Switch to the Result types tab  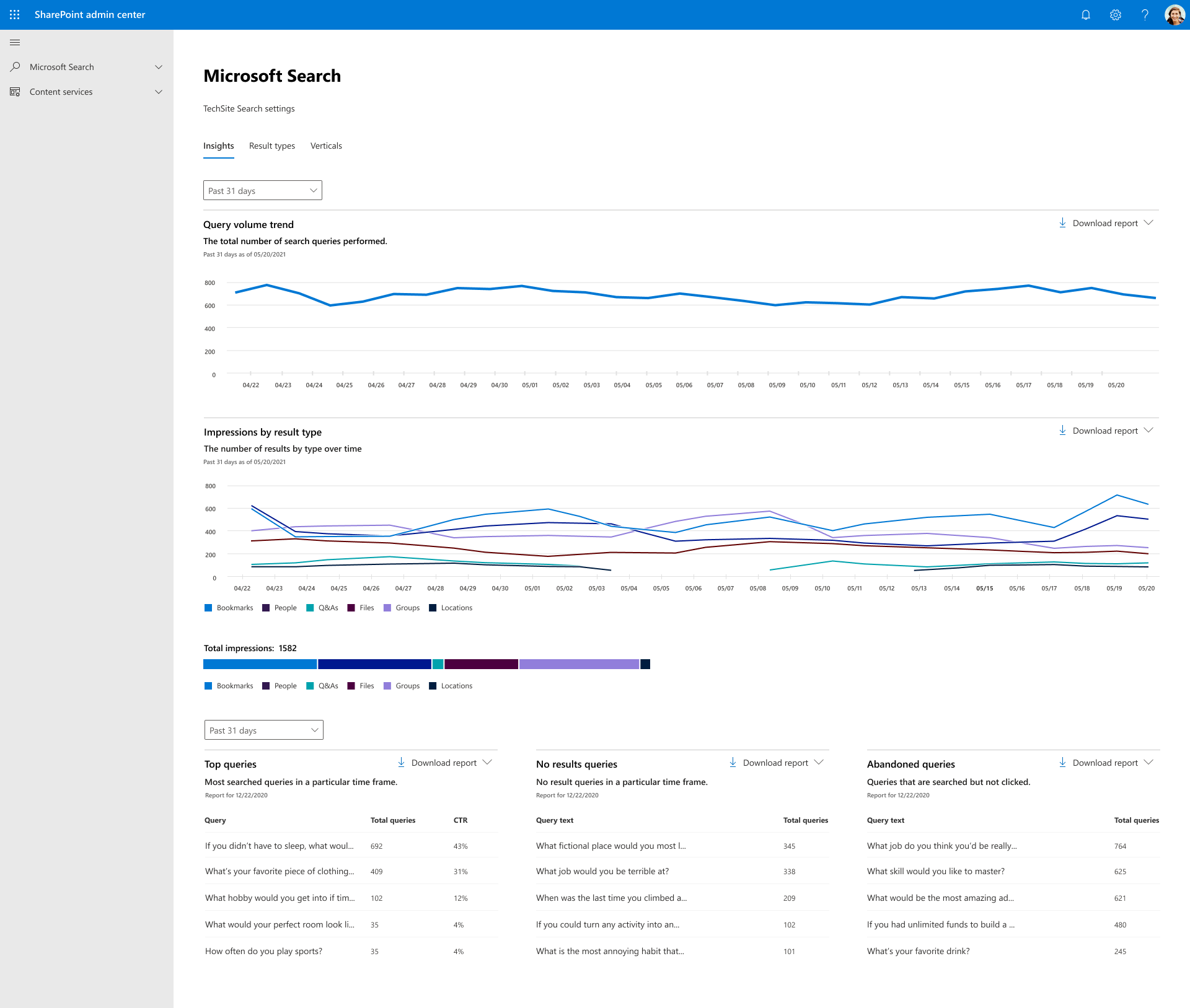coord(271,146)
